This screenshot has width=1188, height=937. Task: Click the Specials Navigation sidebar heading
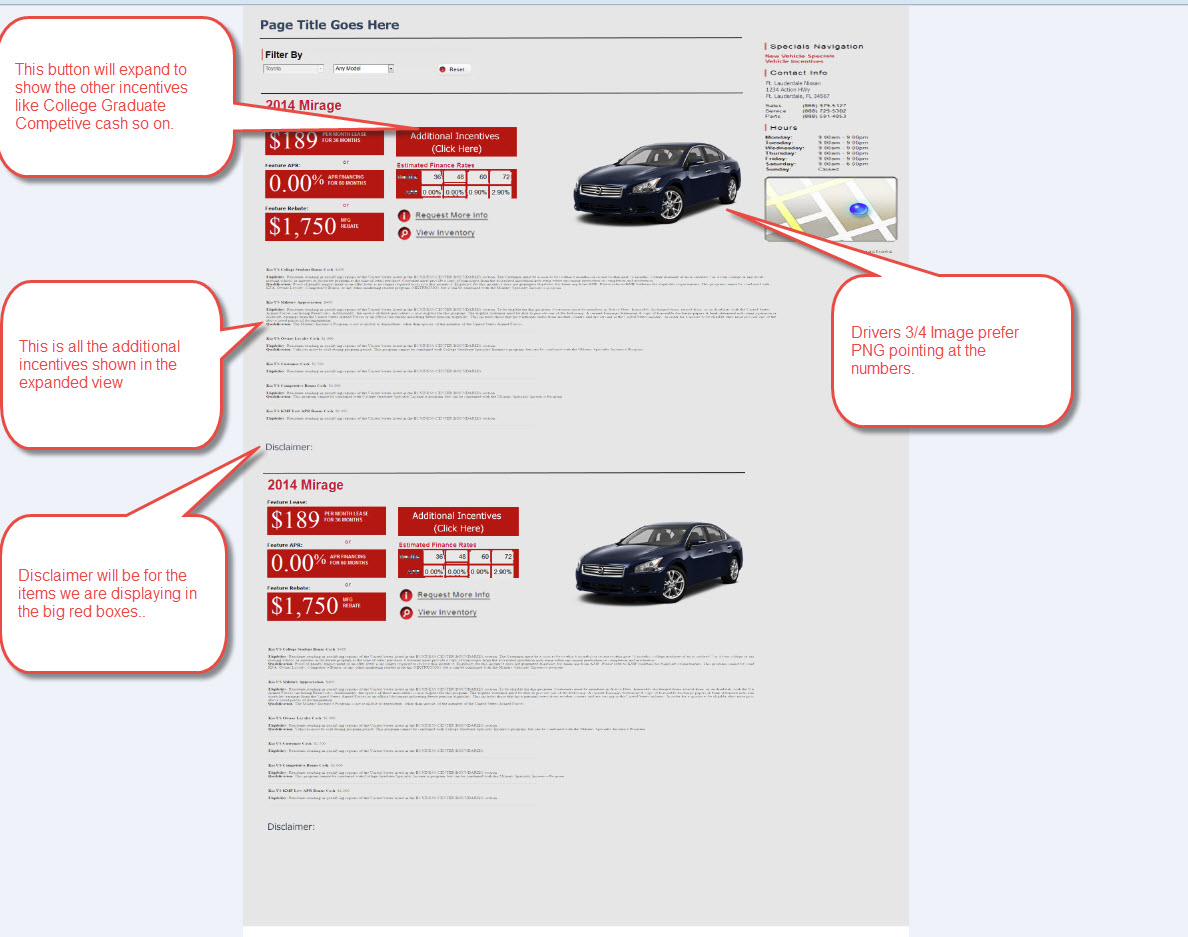point(817,46)
